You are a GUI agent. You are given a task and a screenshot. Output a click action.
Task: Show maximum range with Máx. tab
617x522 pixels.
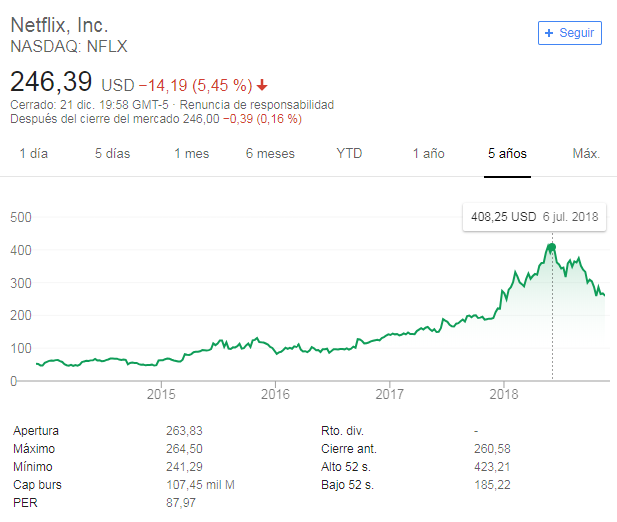coord(585,154)
